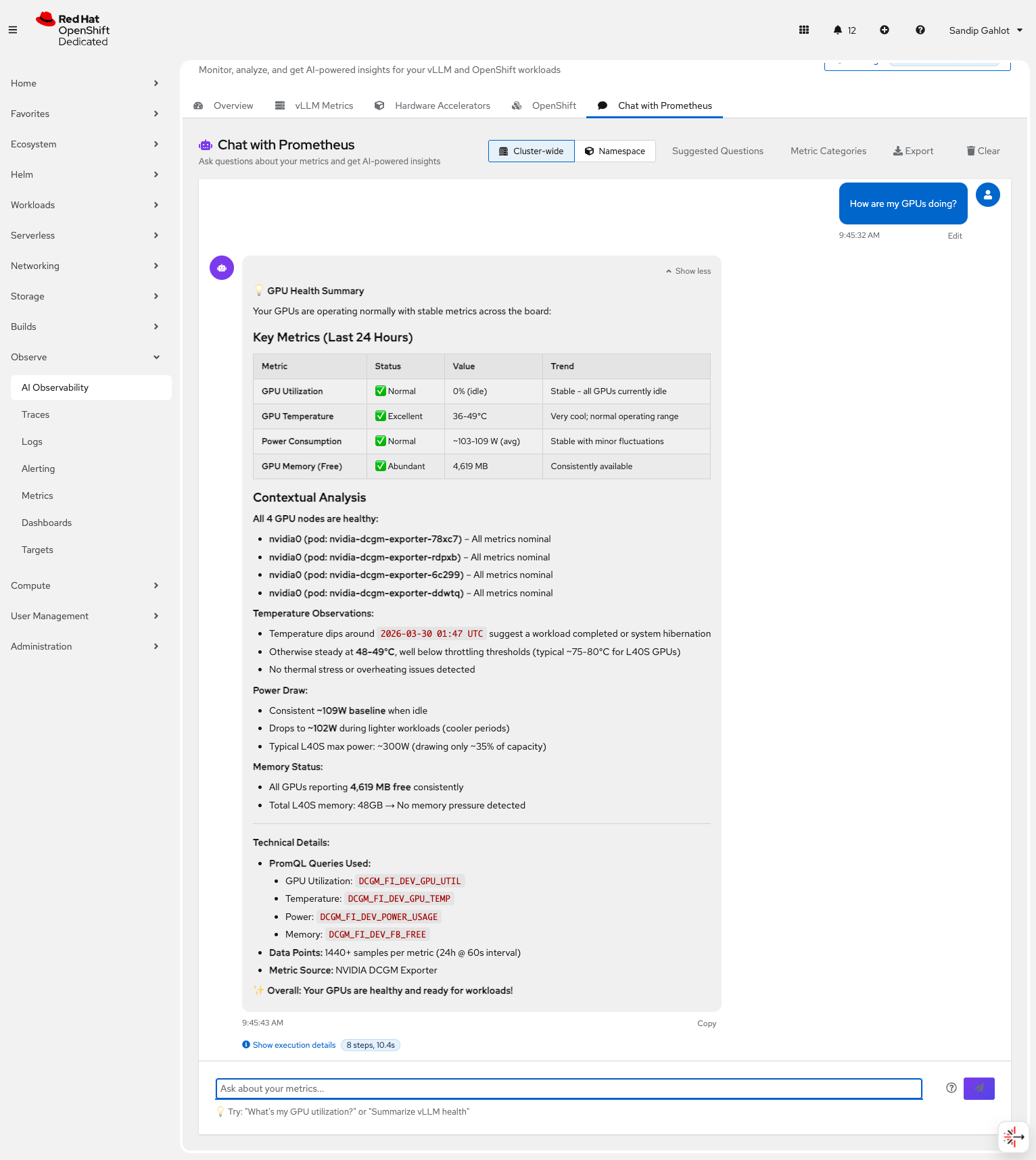
Task: Switch to the vLLM Metrics tab
Action: (x=314, y=105)
